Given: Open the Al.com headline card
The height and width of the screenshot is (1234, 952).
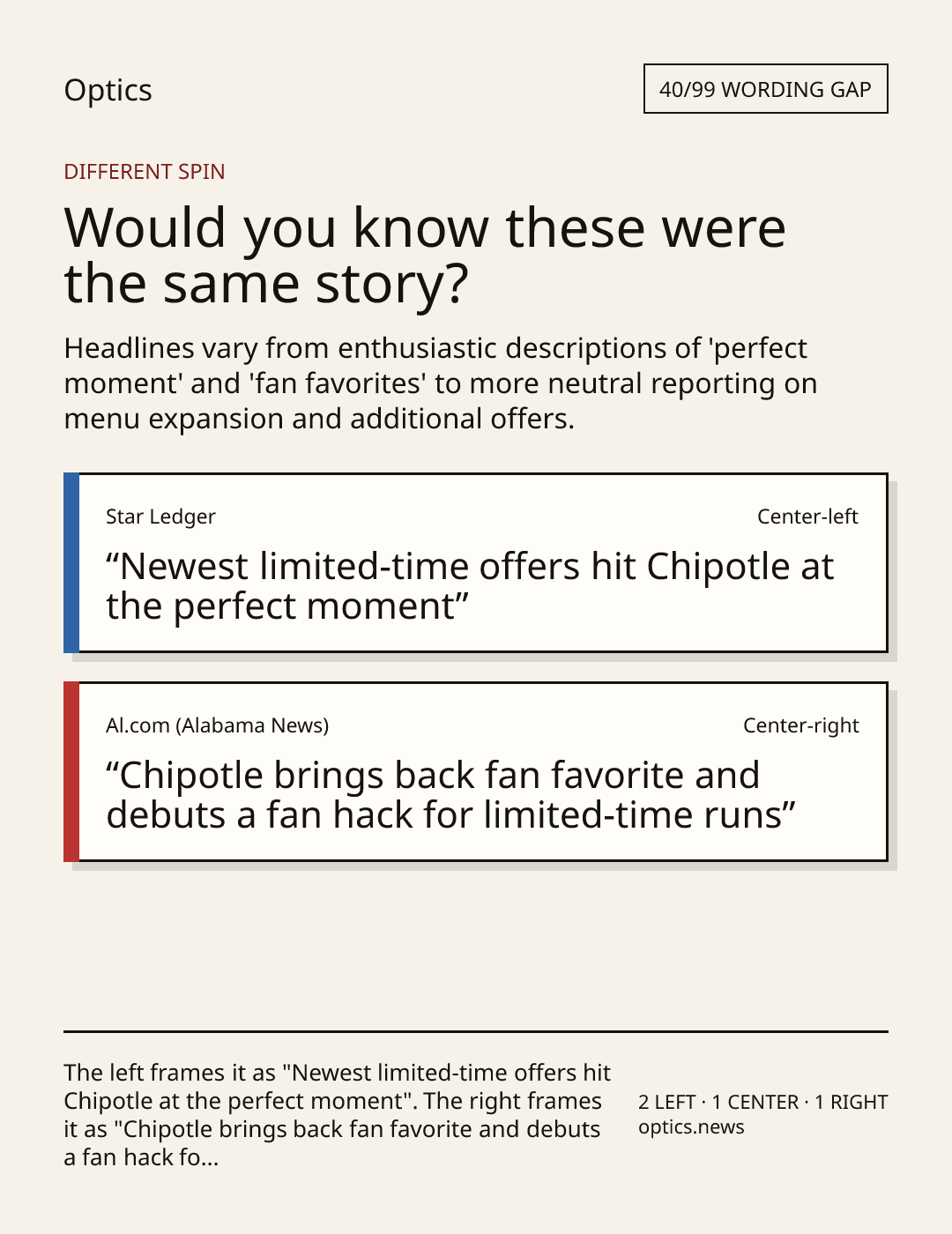Looking at the screenshot, I should (476, 772).
